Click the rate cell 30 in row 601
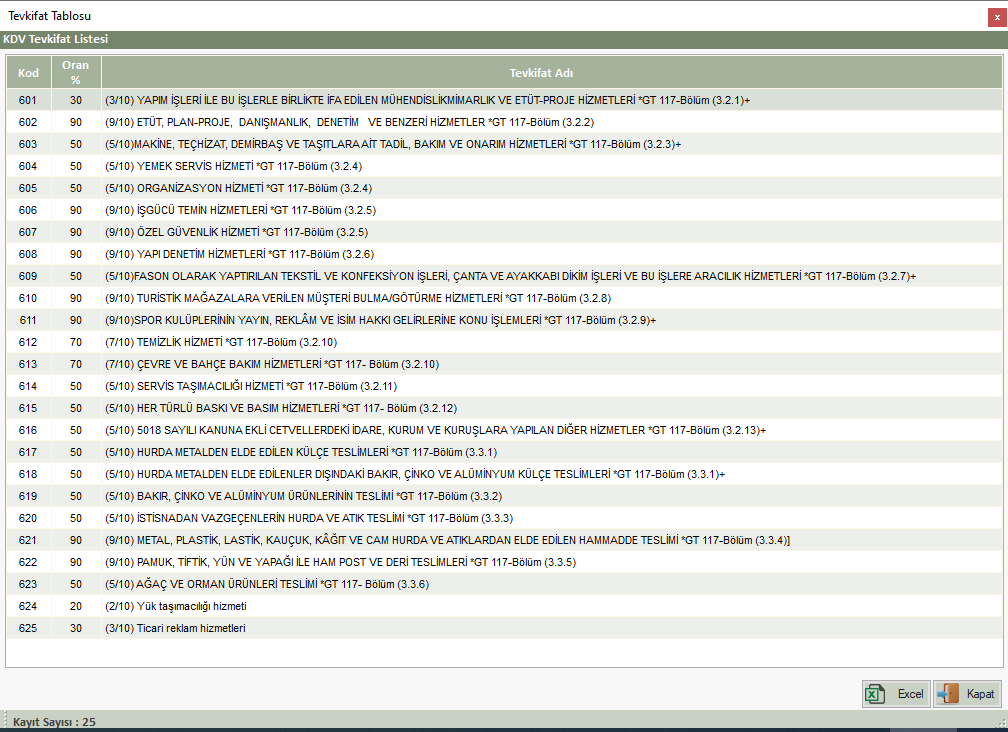Image resolution: width=1008 pixels, height=732 pixels. point(76,100)
